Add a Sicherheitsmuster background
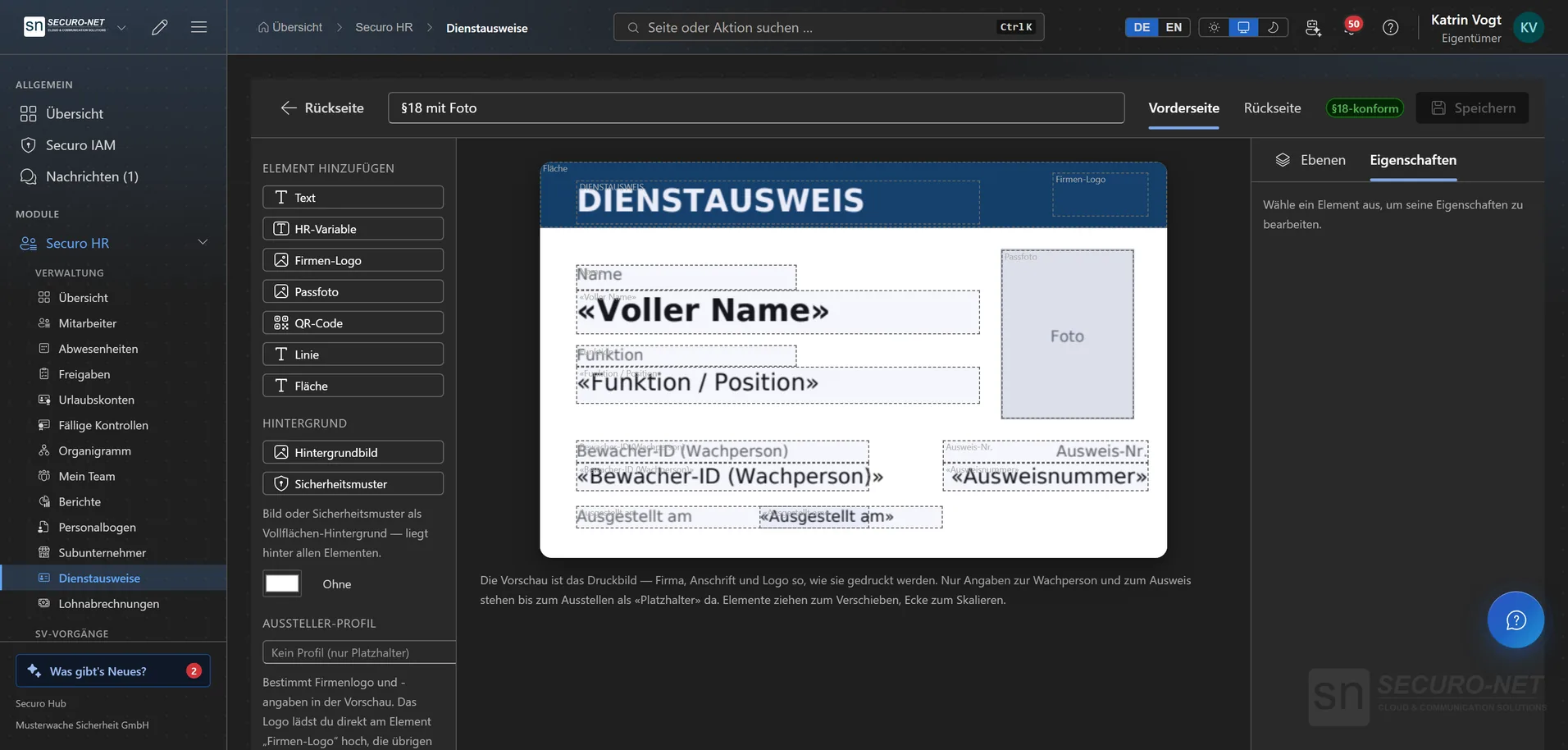 [x=353, y=483]
